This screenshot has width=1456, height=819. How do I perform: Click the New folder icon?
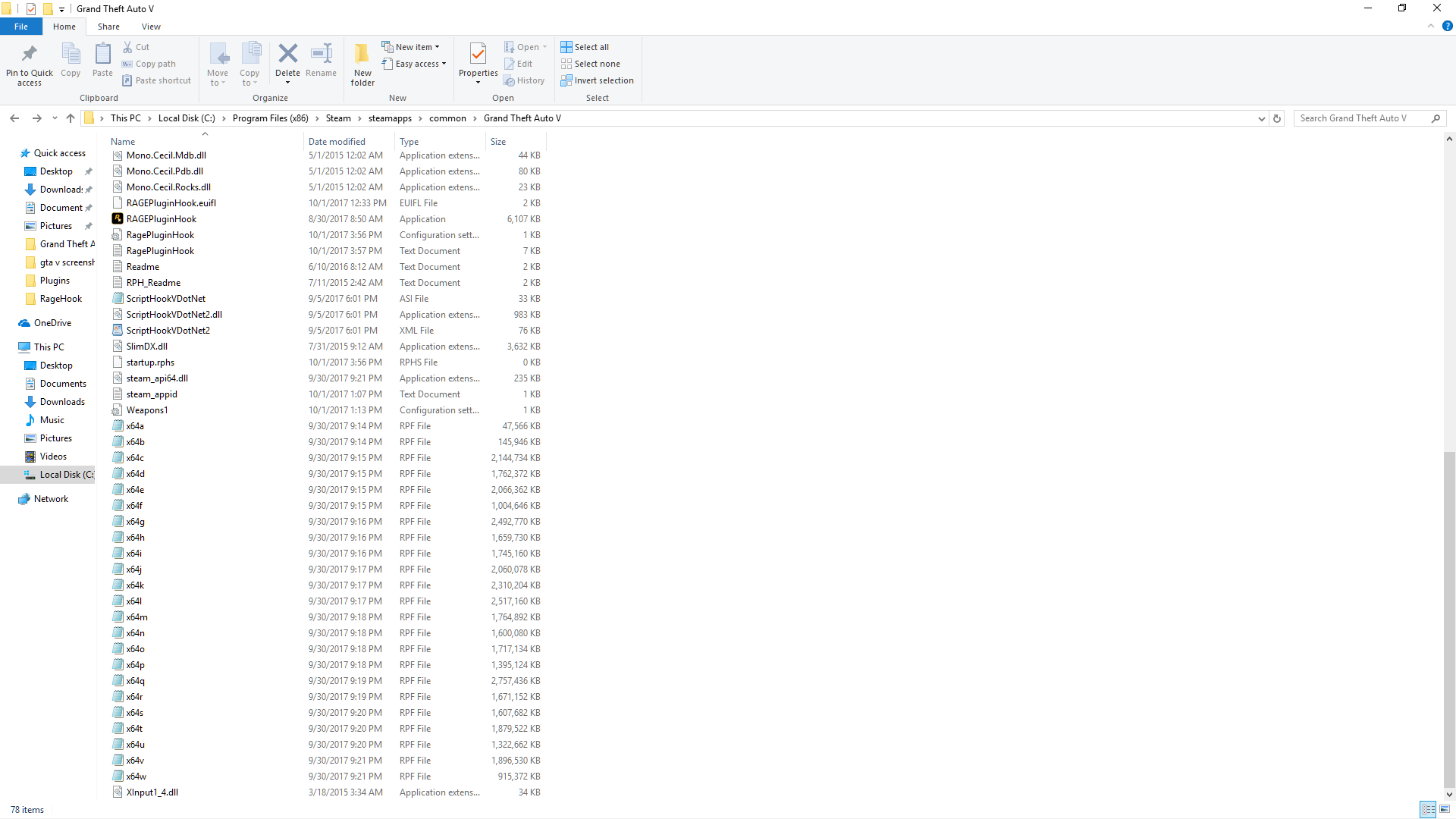tap(362, 55)
